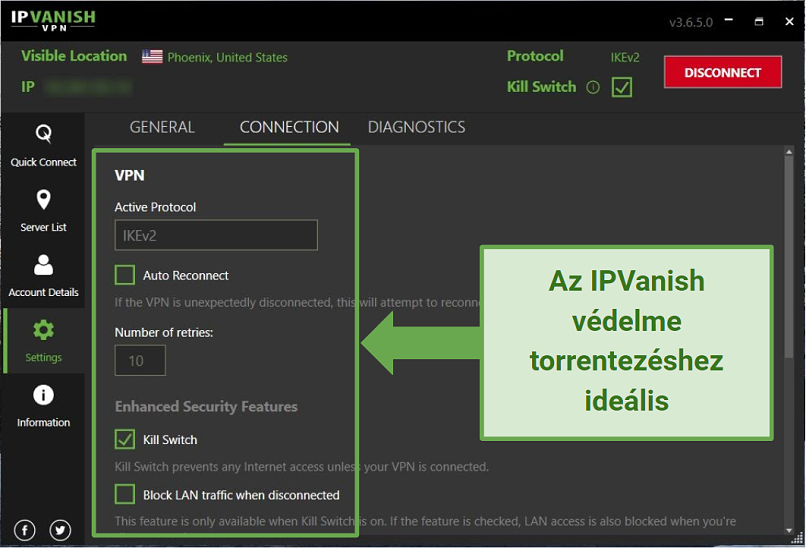Uncheck the Kill Switch checkbox in Enhanced Security Features

(125, 440)
